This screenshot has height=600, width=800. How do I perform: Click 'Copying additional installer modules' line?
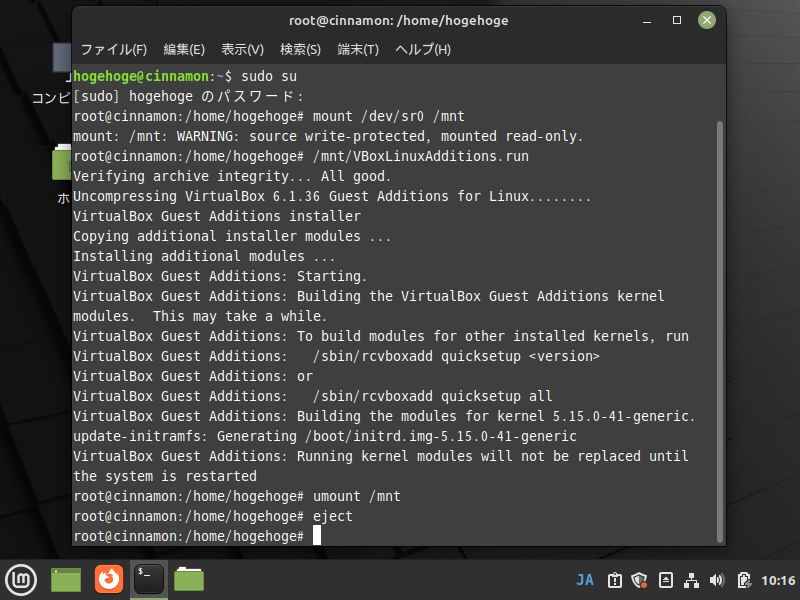click(232, 236)
